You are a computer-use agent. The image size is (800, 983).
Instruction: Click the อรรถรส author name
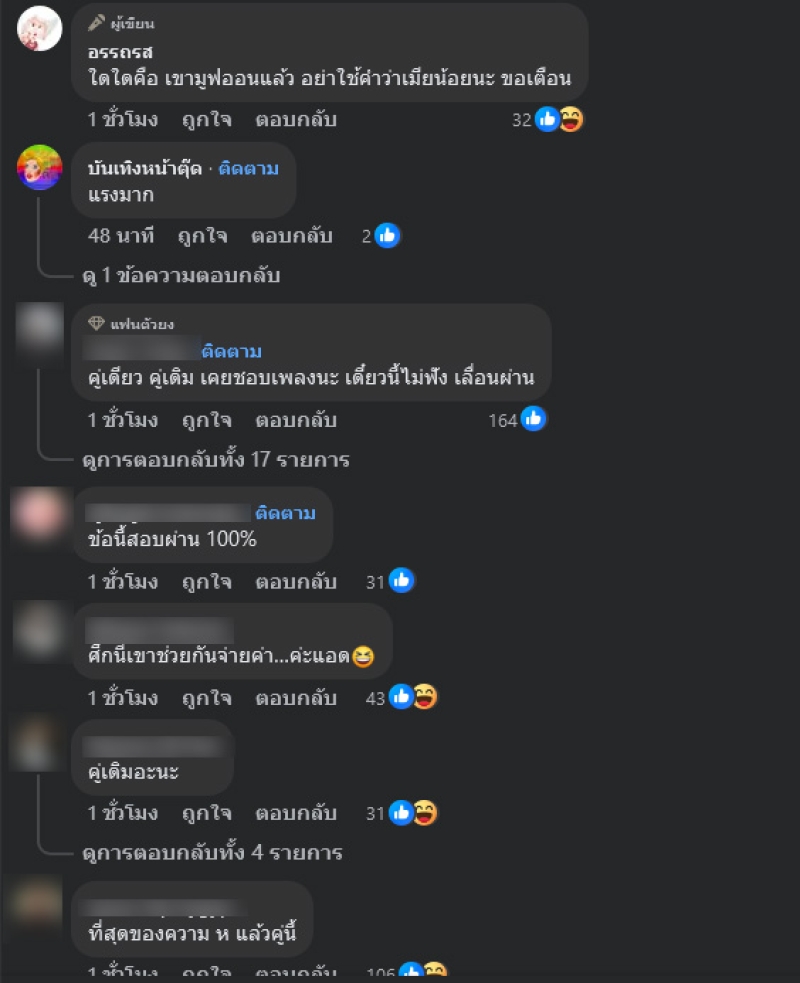pyautogui.click(x=120, y=52)
